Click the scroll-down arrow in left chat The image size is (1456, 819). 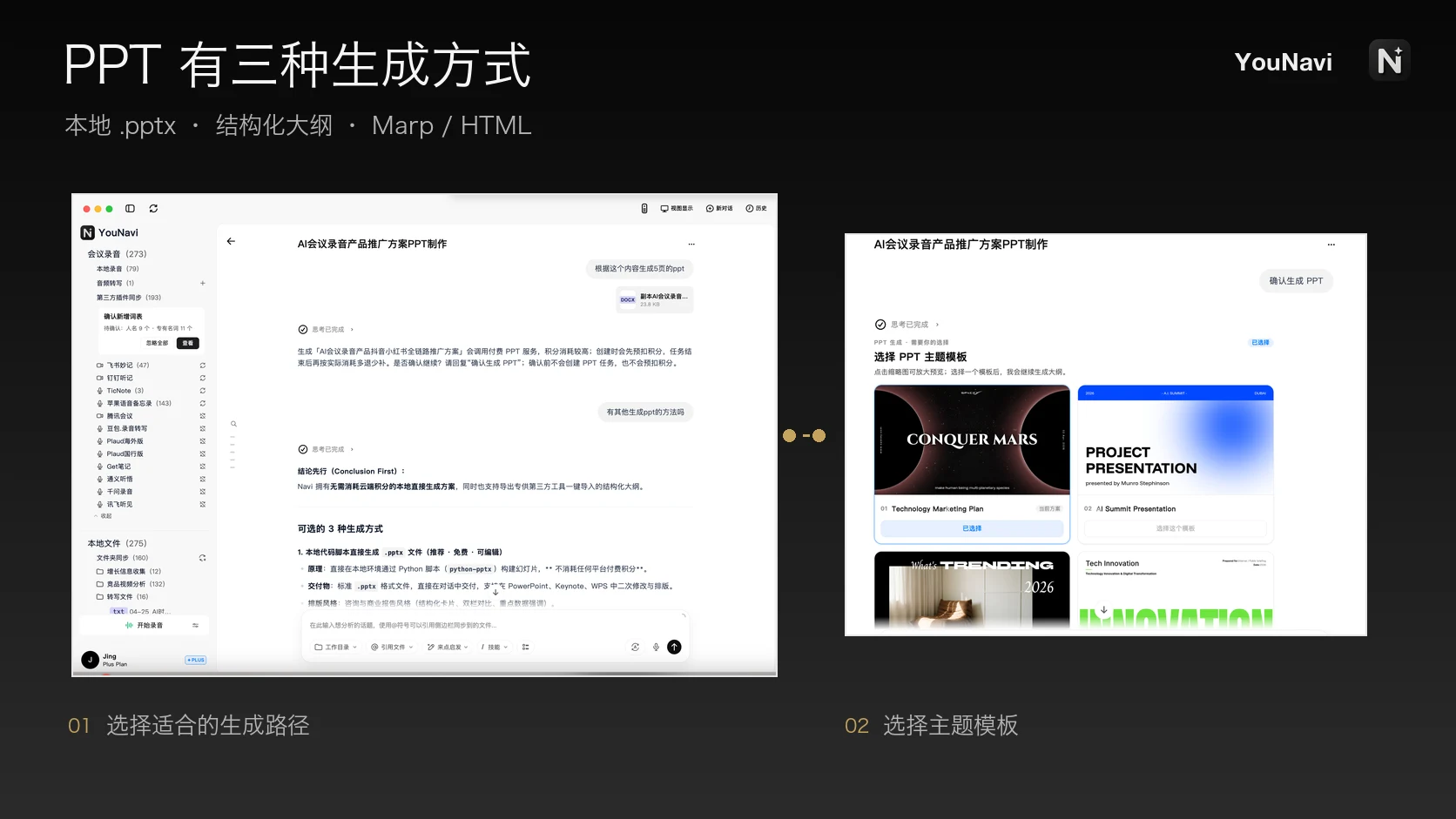pos(495,593)
